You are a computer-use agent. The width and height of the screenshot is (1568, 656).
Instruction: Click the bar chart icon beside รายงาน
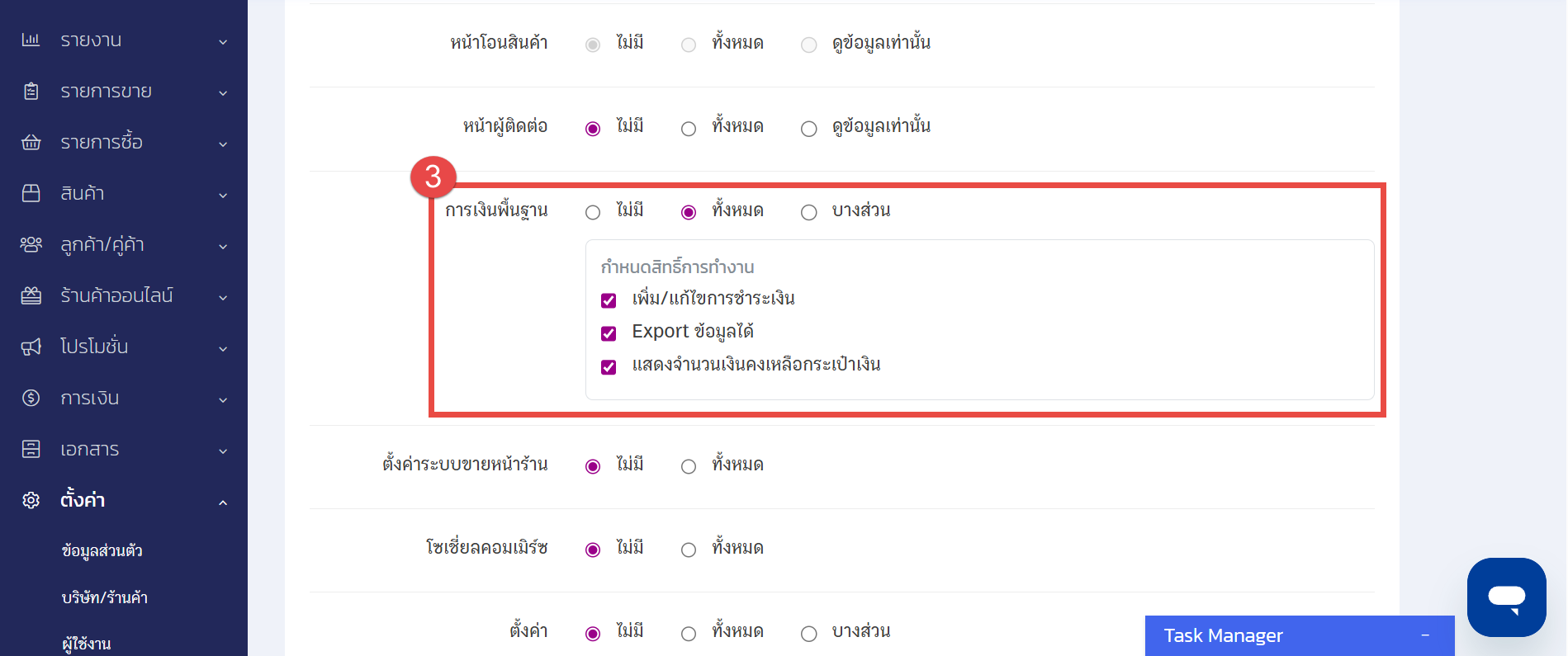tap(31, 40)
